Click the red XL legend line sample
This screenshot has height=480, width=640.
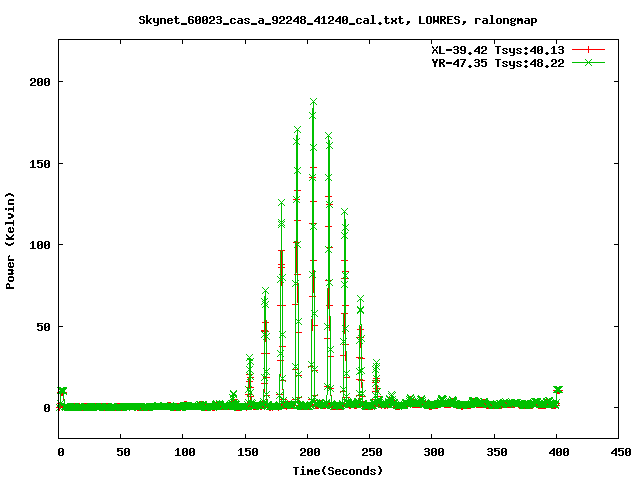[588, 50]
